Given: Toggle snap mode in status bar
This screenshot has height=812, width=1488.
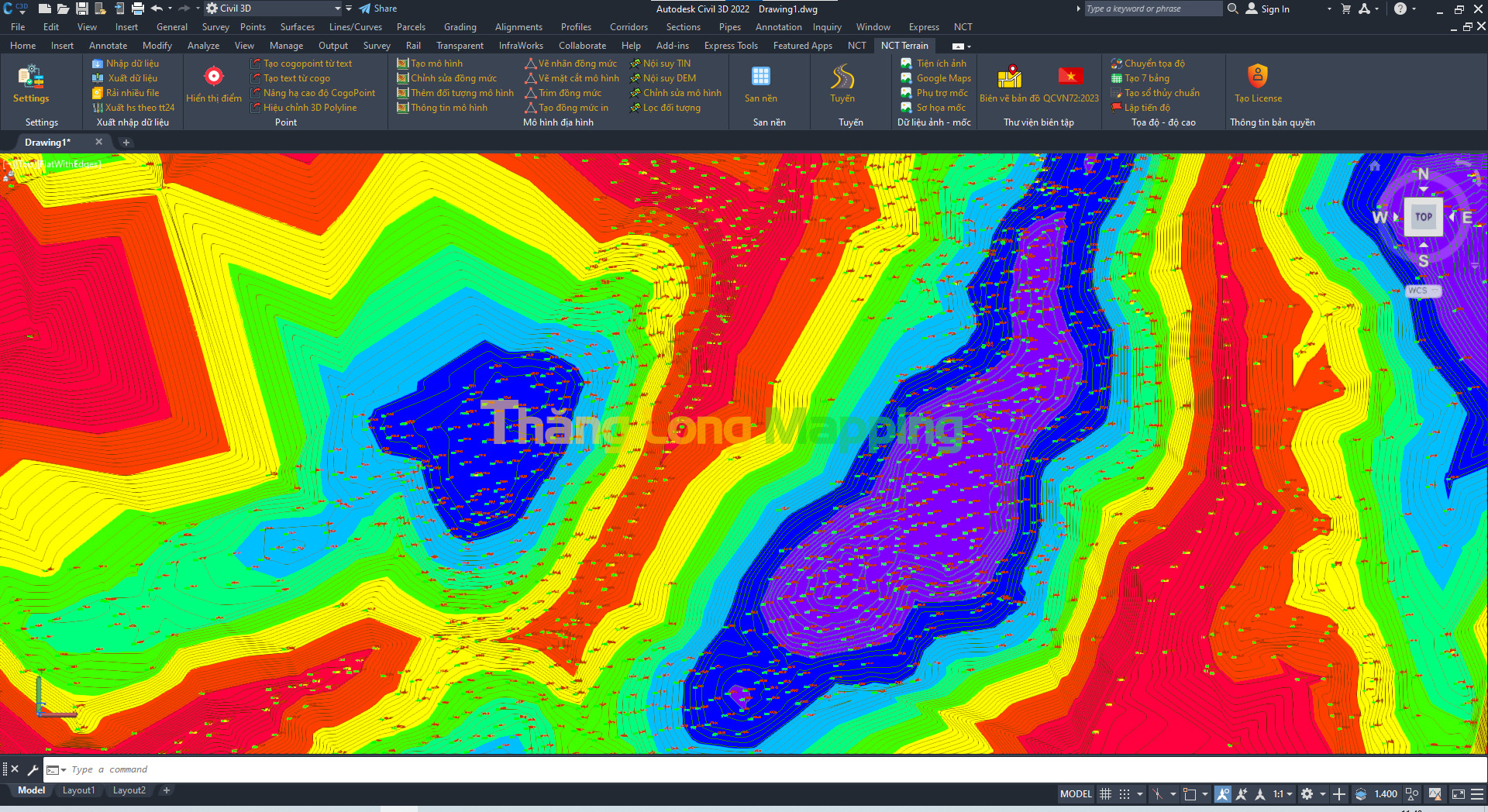Looking at the screenshot, I should [x=1125, y=794].
